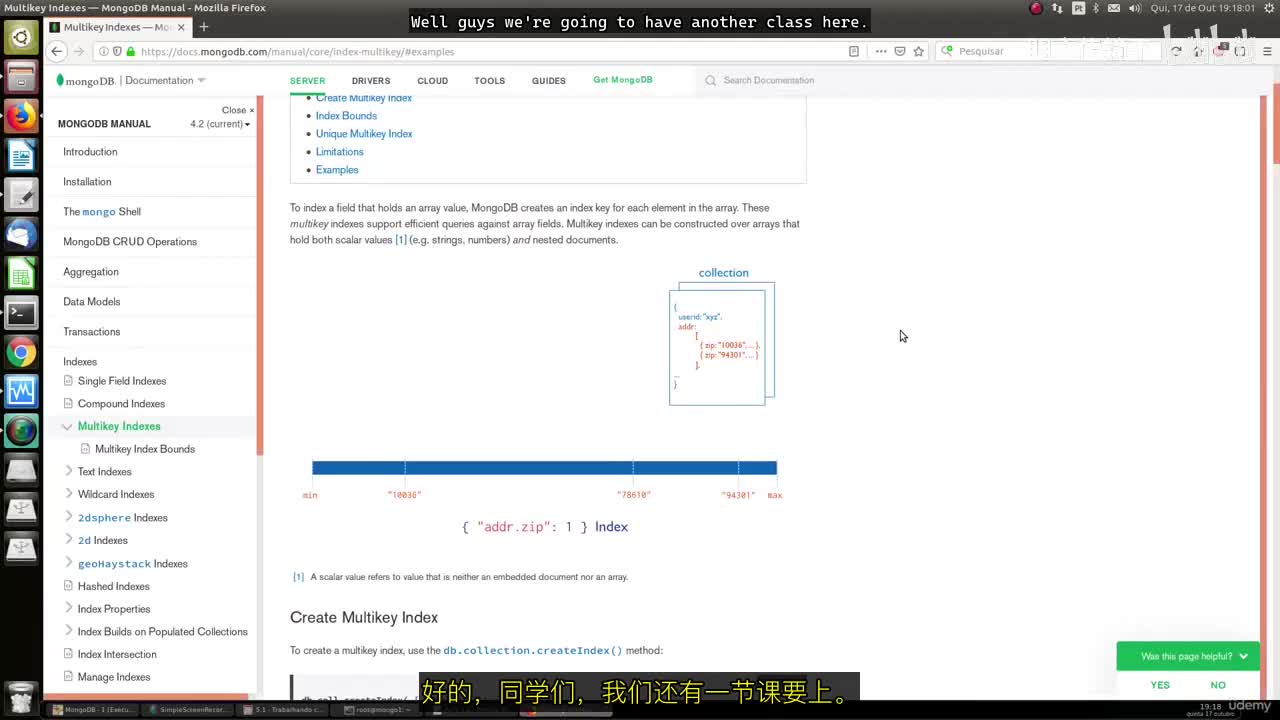Click the Get MongoDB link

pyautogui.click(x=623, y=80)
